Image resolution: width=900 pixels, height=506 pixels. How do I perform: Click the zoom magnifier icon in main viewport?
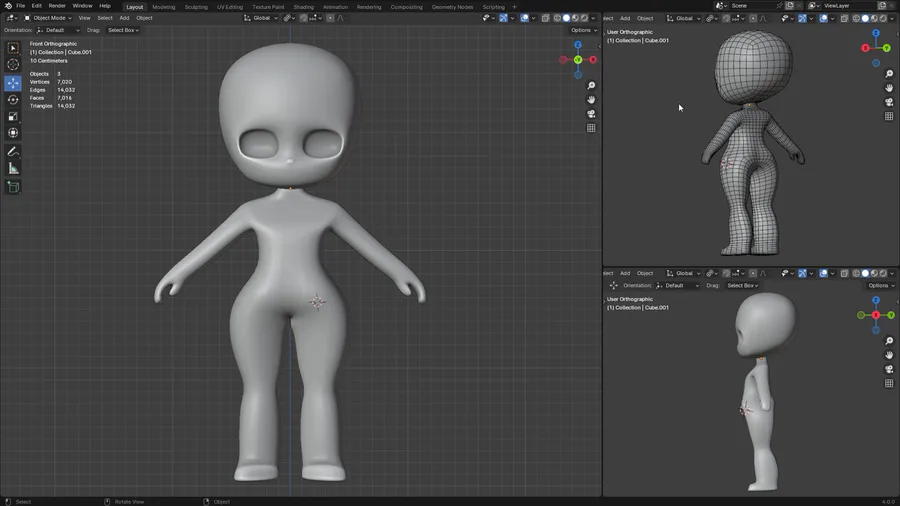(x=591, y=85)
